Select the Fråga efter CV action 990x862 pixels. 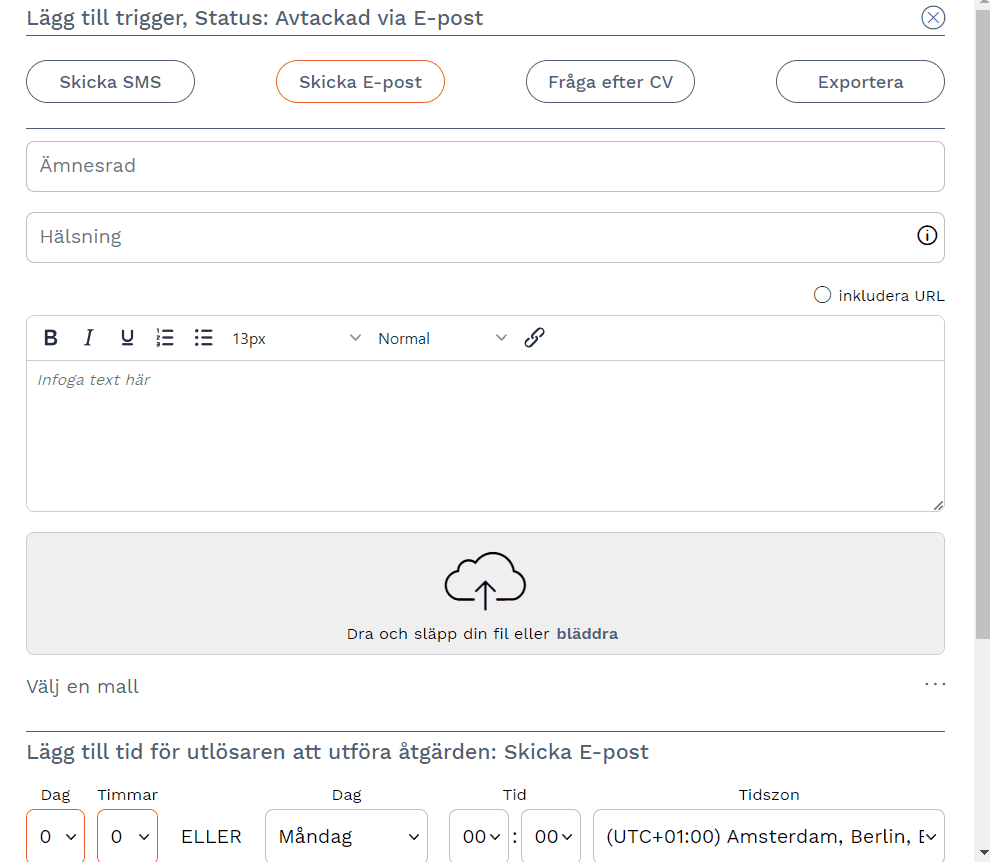[x=610, y=82]
